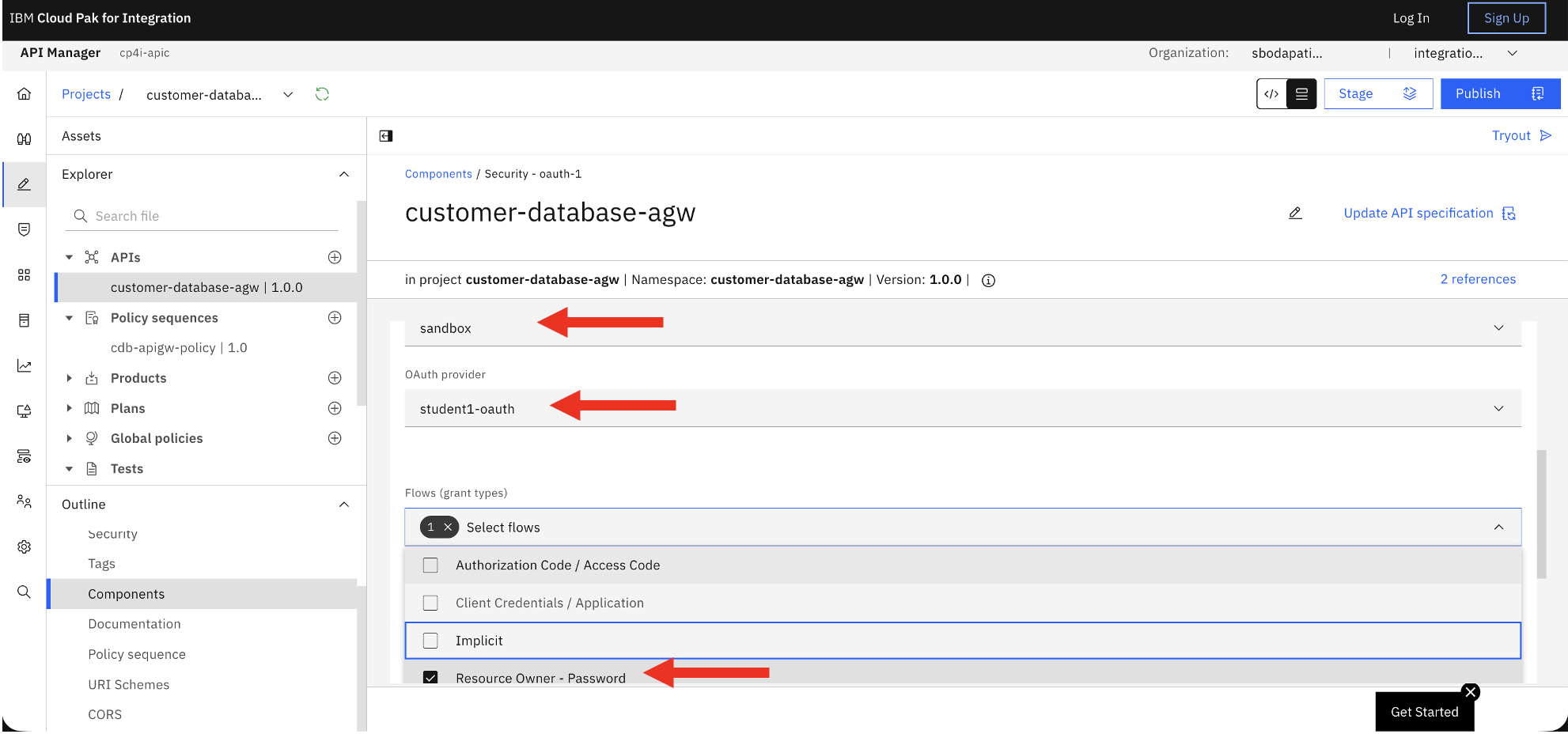Collapse the Explorer section
Viewport: 1568px width, 734px height.
(344, 174)
